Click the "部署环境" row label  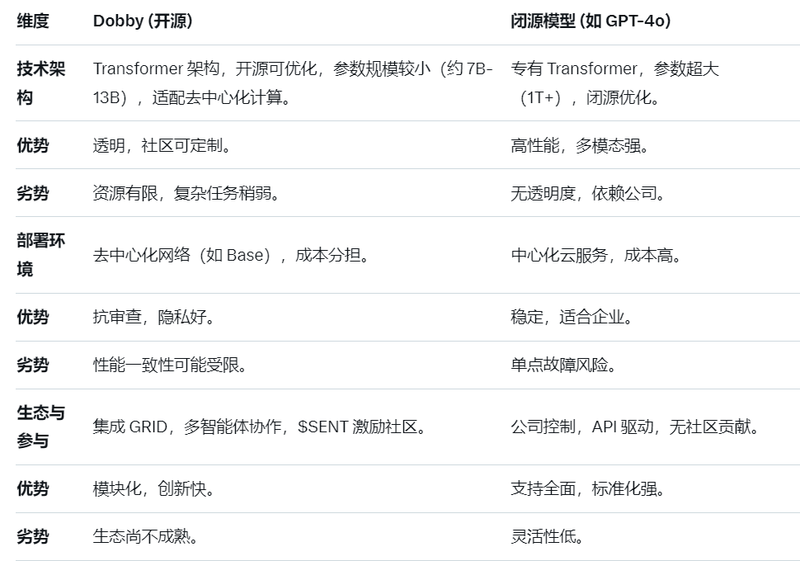pos(39,255)
